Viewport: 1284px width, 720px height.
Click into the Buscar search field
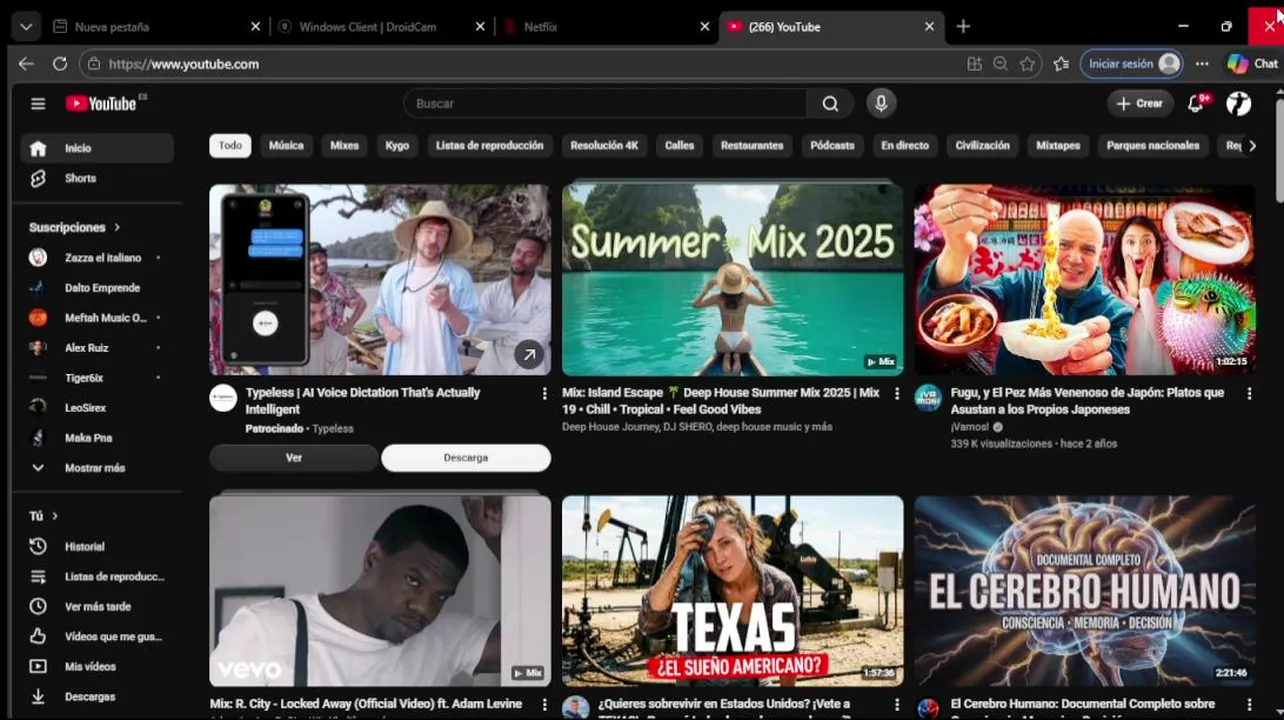pyautogui.click(x=605, y=103)
